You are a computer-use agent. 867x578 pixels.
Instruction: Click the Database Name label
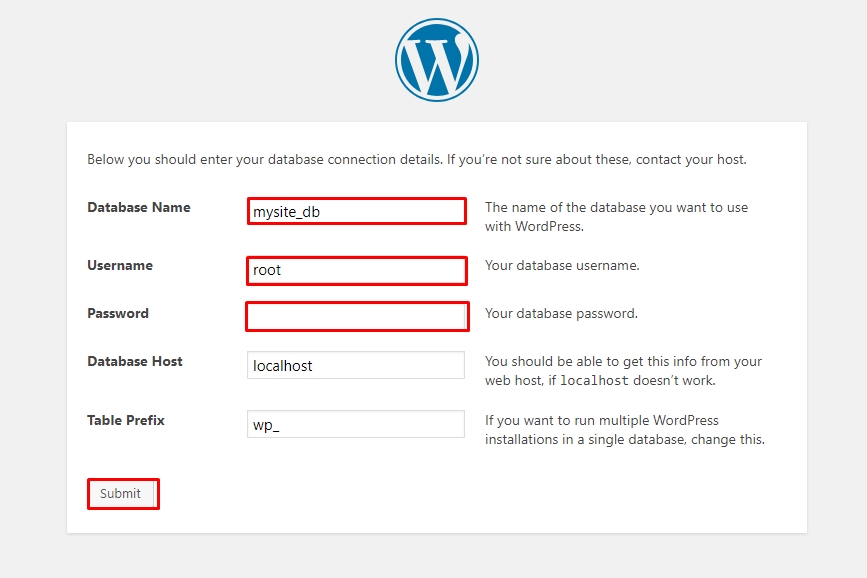[x=139, y=207]
